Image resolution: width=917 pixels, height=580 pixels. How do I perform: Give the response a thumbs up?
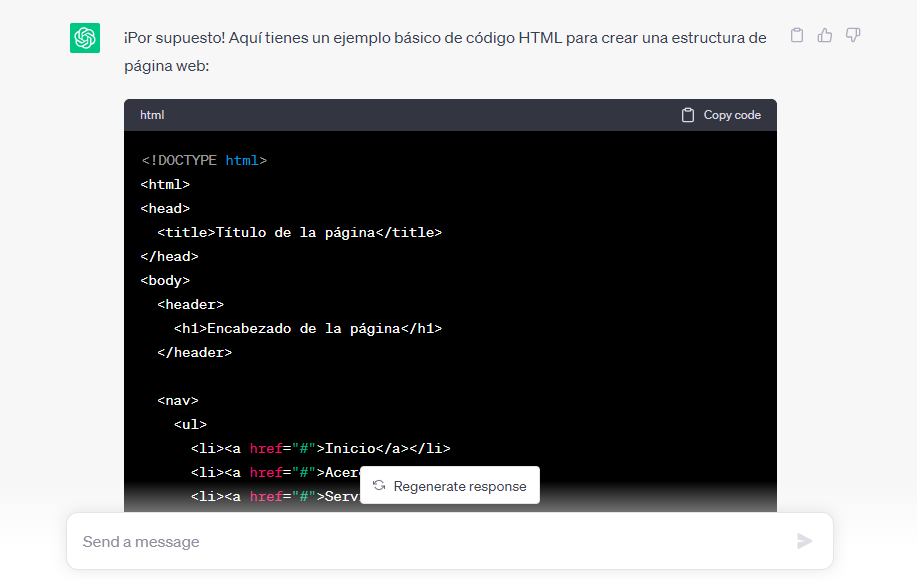[x=824, y=34]
